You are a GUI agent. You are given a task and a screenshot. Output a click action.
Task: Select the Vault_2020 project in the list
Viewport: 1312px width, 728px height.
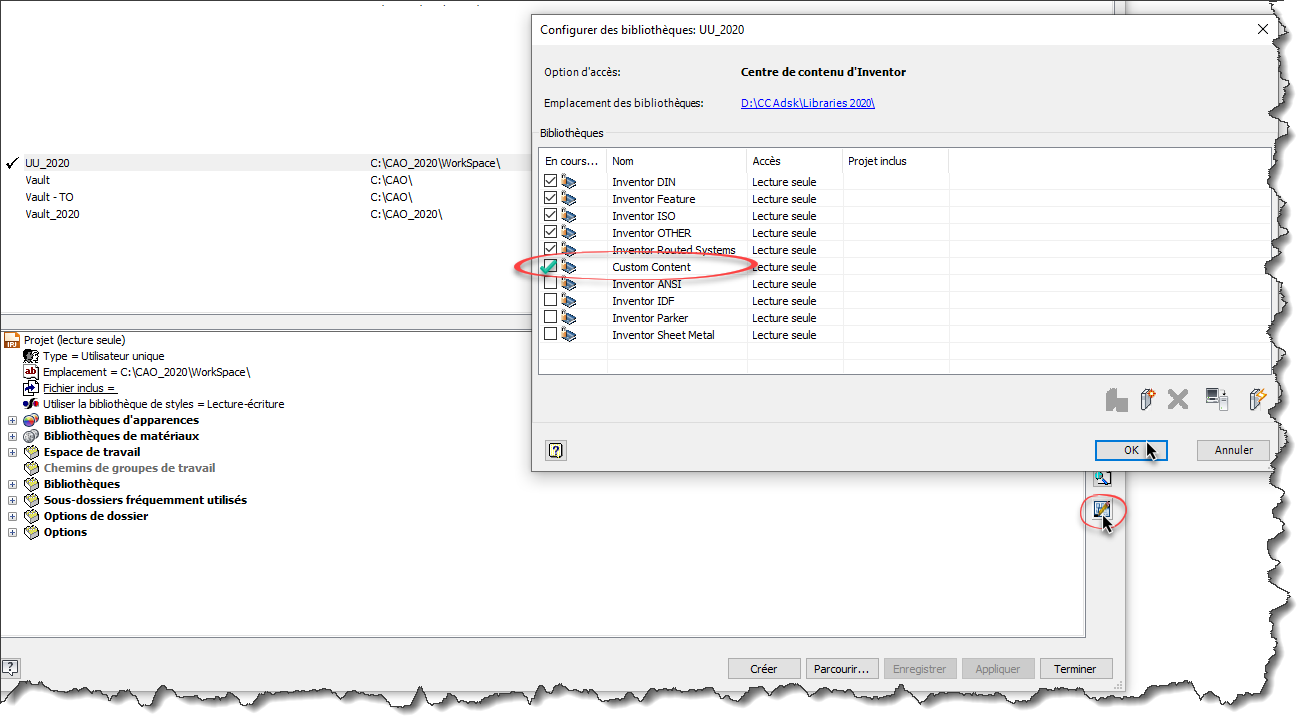tap(52, 214)
